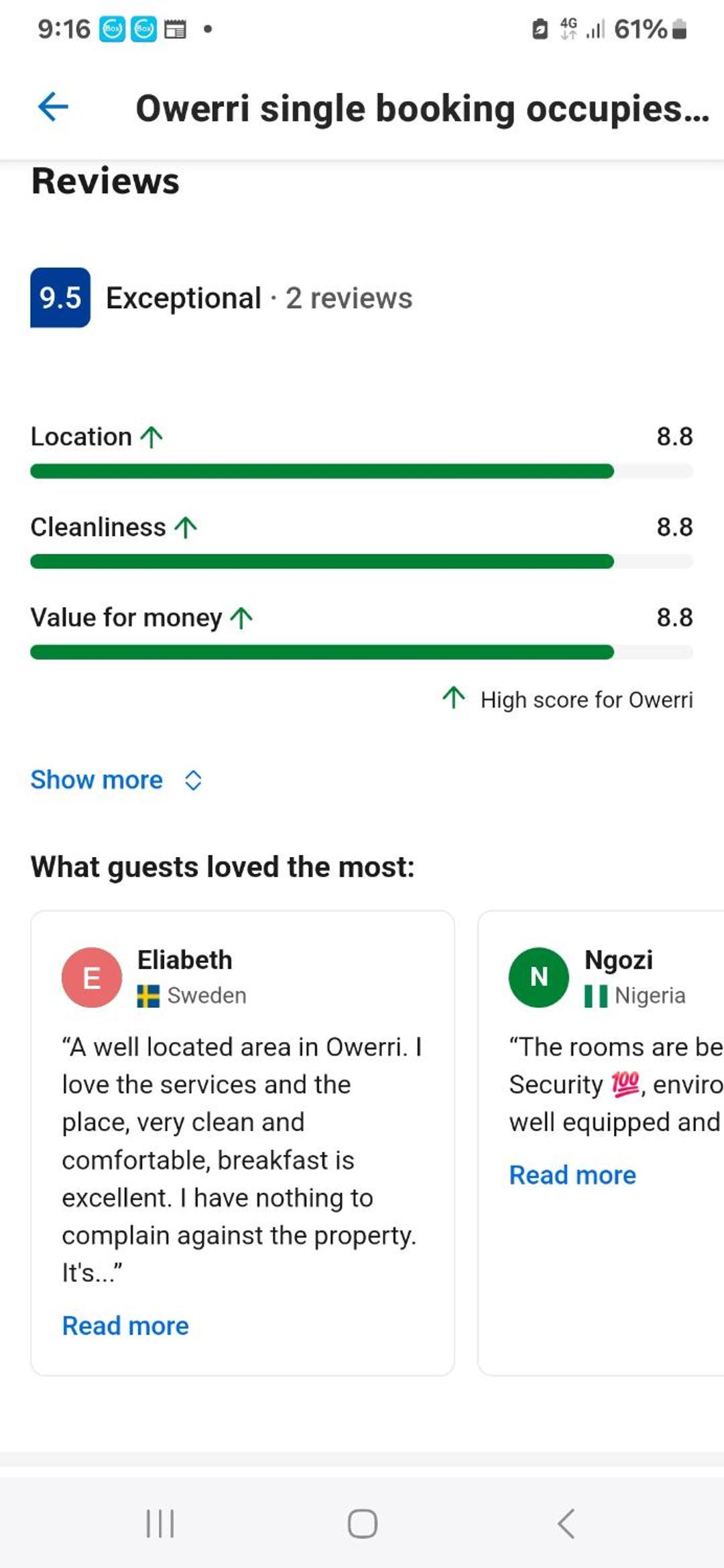Tap Ngozi's green N avatar
Screen dimensions: 724x1568
tap(539, 978)
